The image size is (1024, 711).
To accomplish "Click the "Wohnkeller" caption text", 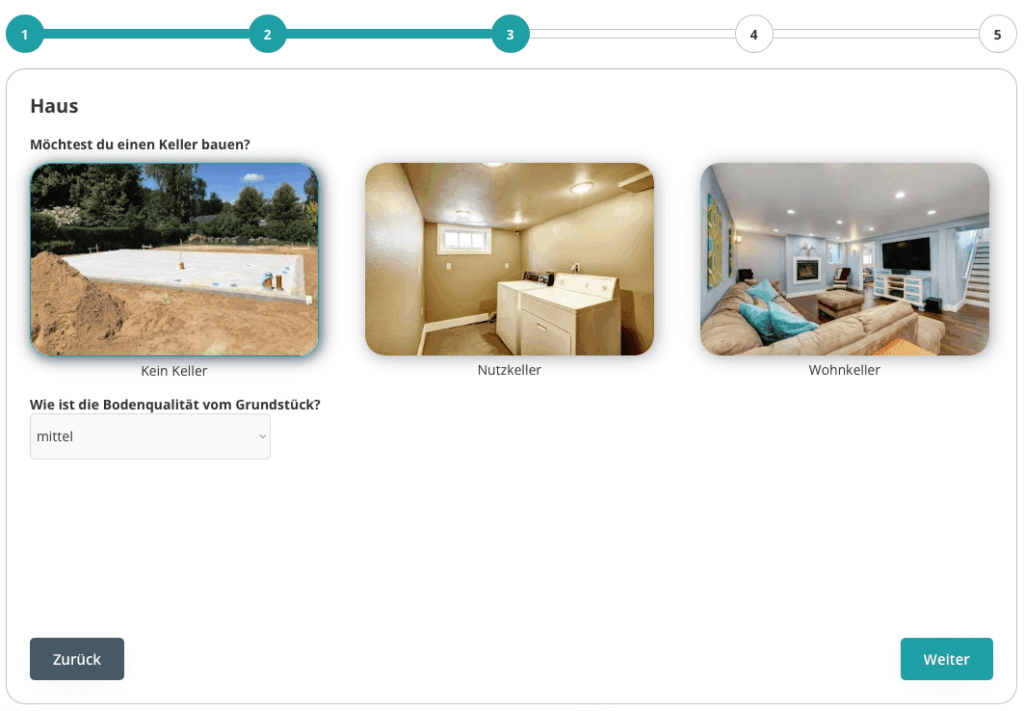I will pyautogui.click(x=844, y=370).
